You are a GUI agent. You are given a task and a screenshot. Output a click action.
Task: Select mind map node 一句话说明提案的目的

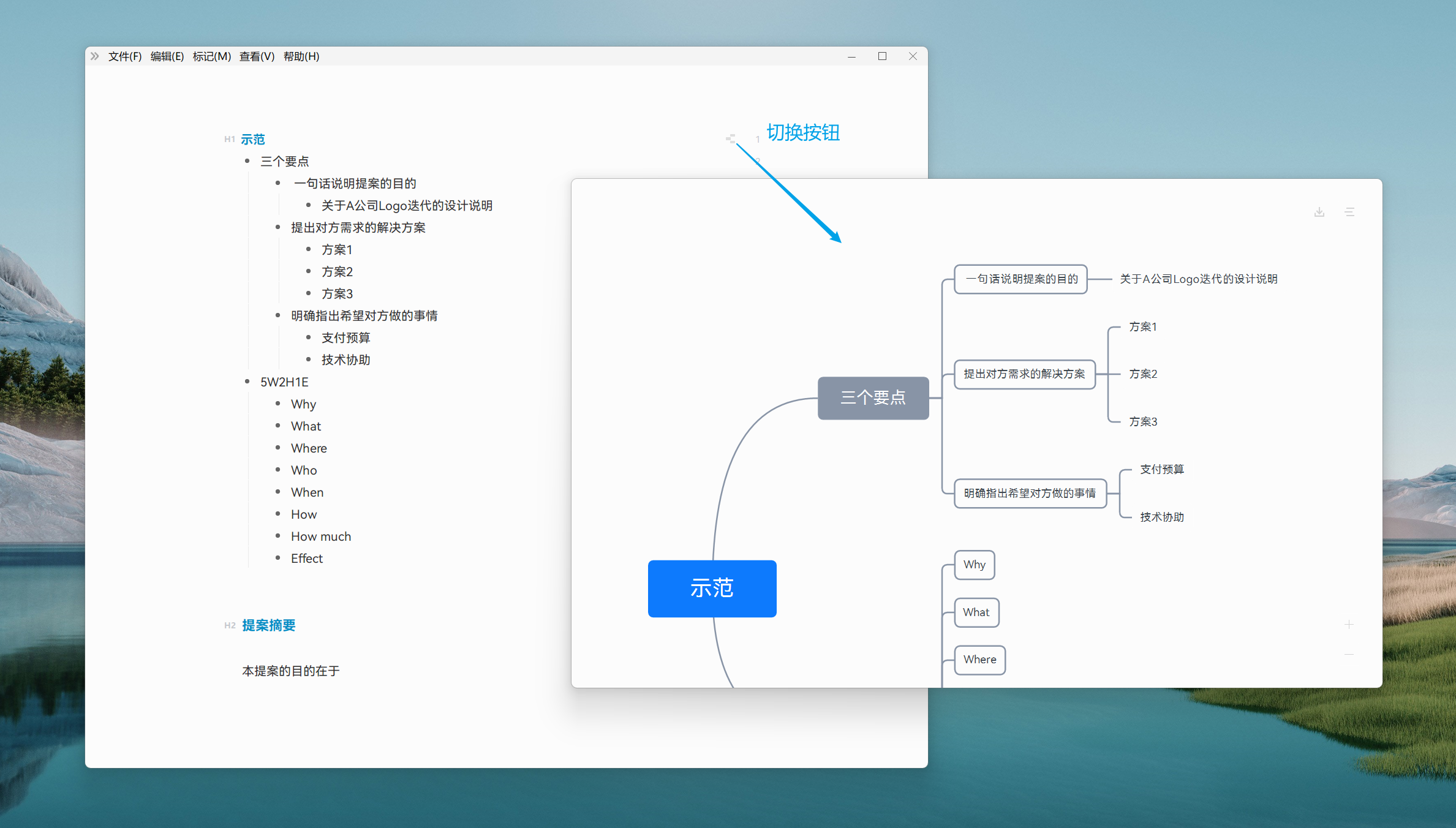pos(1021,279)
